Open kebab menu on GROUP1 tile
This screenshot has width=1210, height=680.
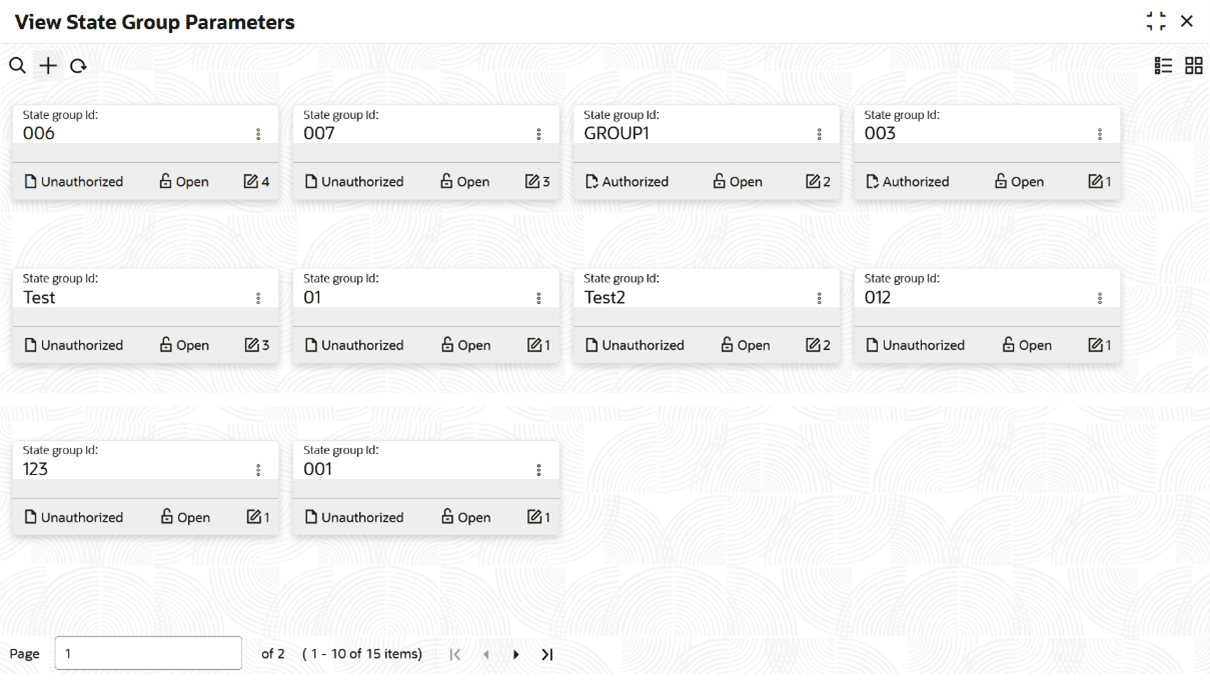819,134
